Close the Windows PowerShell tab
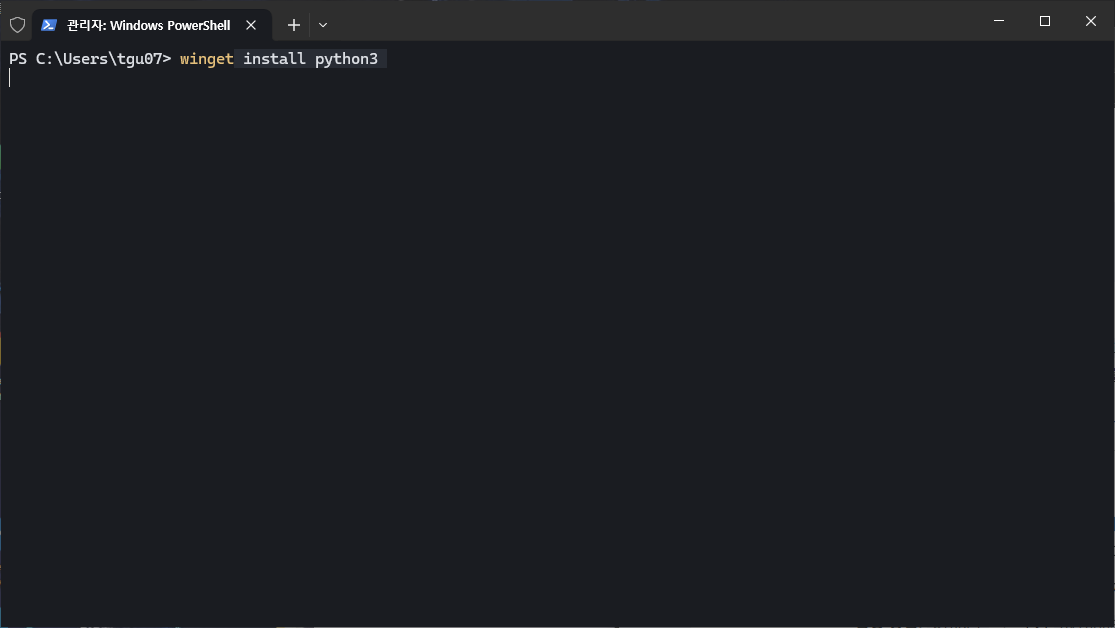Viewport: 1115px width, 628px height. coord(253,25)
